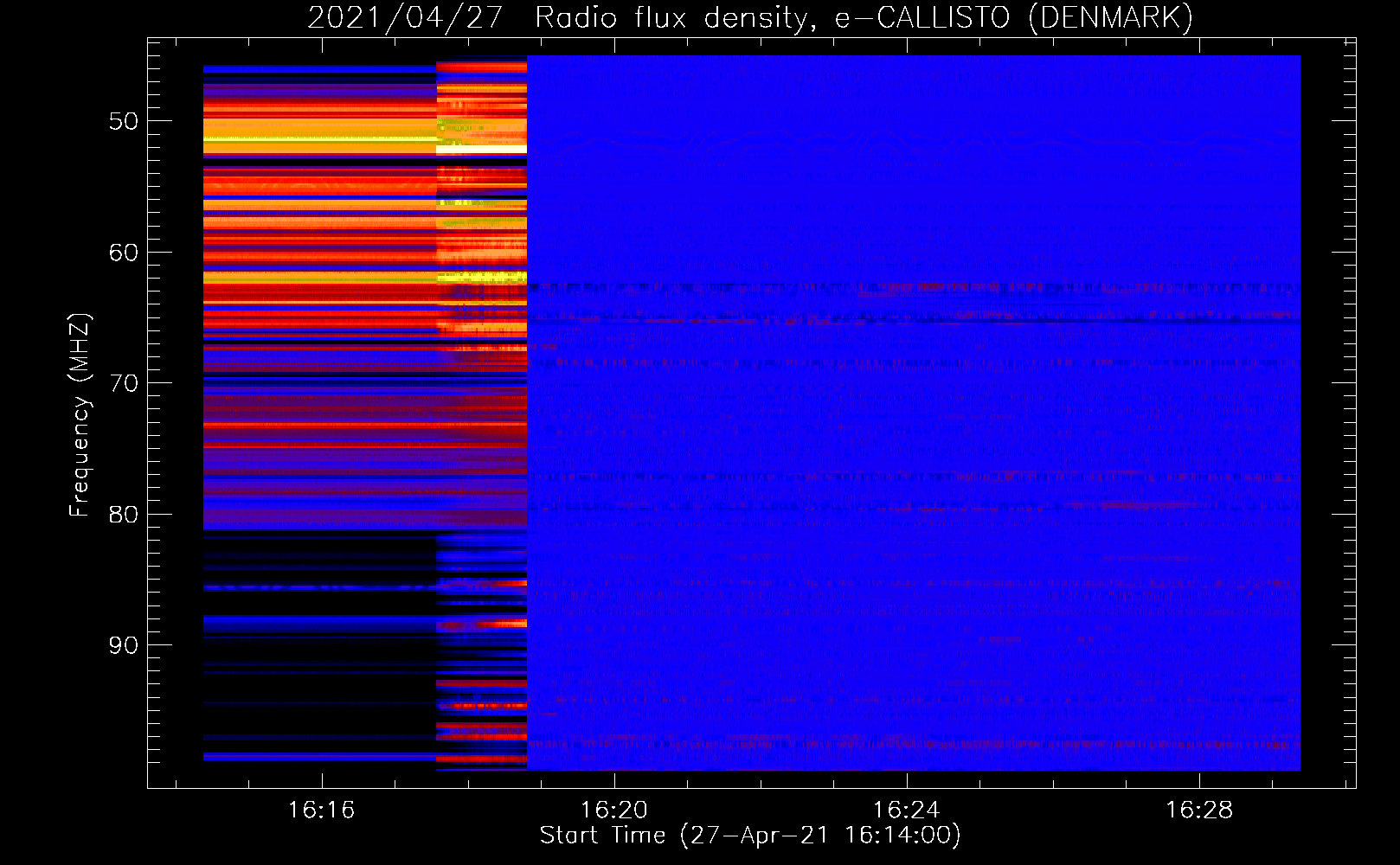
Task: Click the 16:24 time tick label
Action: (x=906, y=811)
